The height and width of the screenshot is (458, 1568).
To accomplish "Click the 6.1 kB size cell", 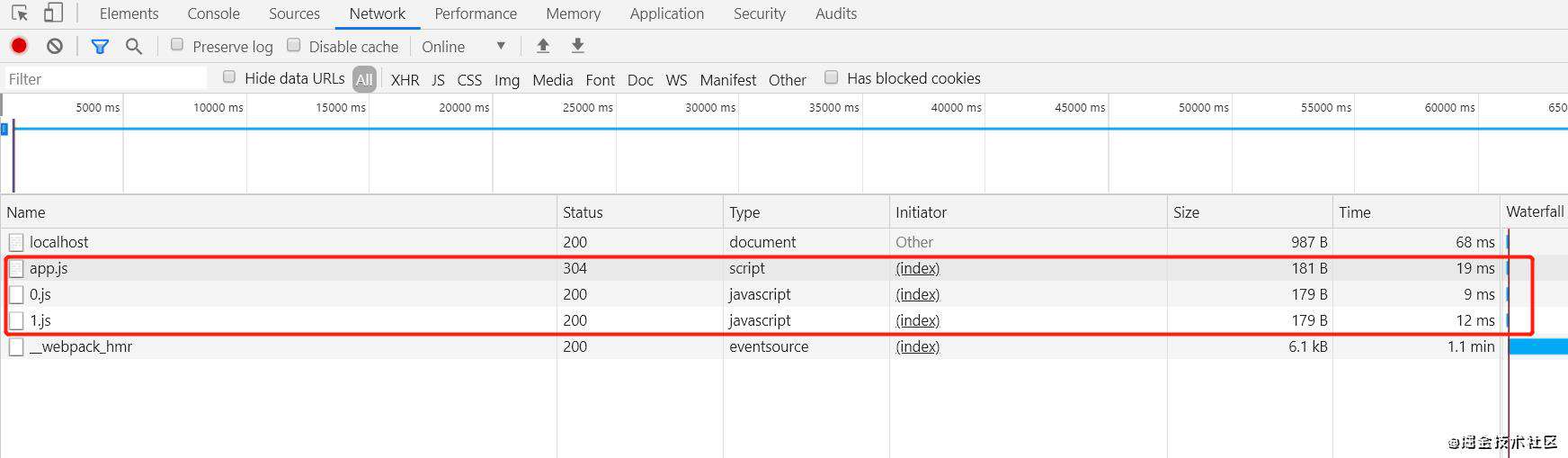I will pyautogui.click(x=1250, y=346).
